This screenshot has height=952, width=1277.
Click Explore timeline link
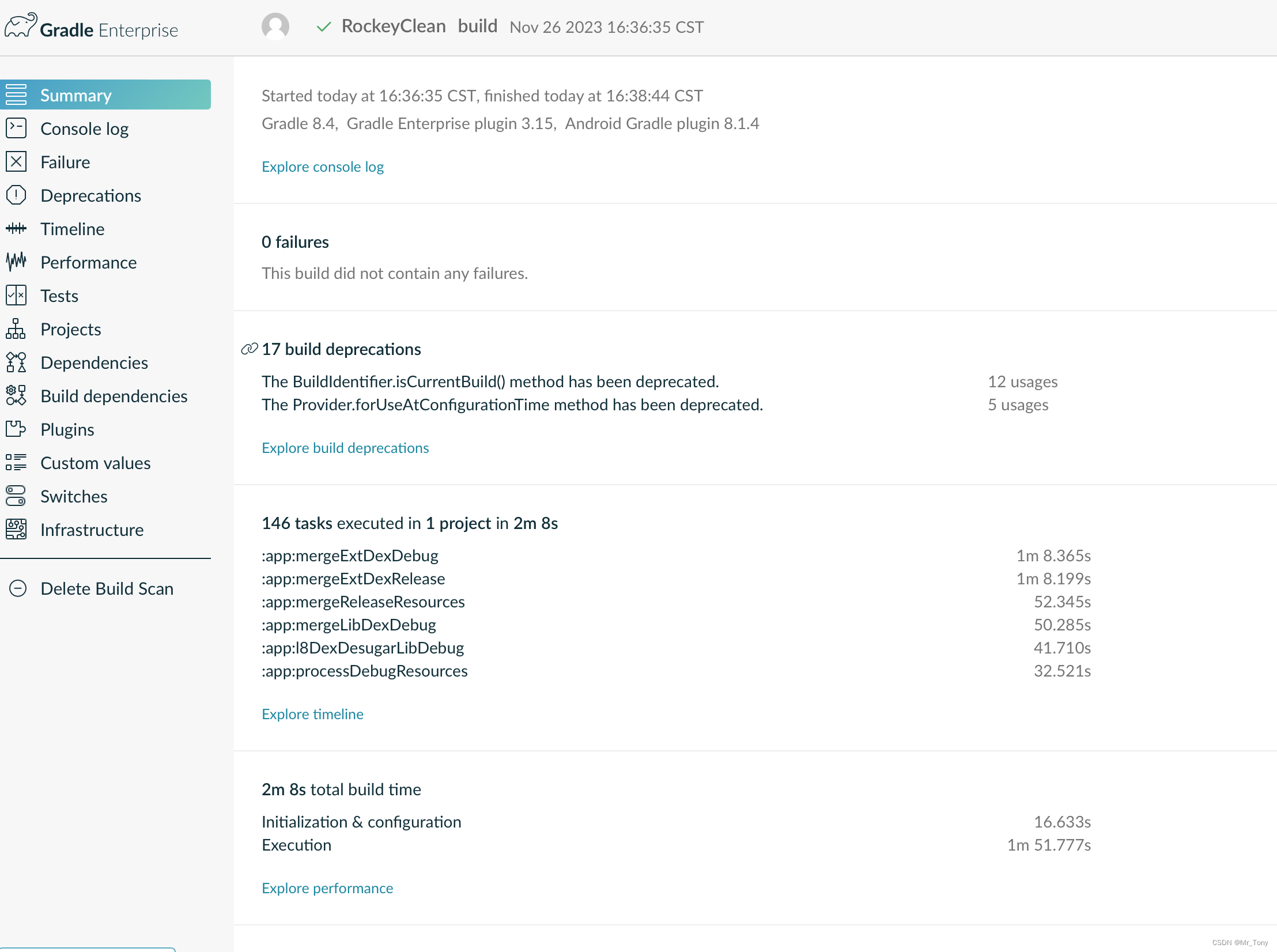[x=312, y=714]
